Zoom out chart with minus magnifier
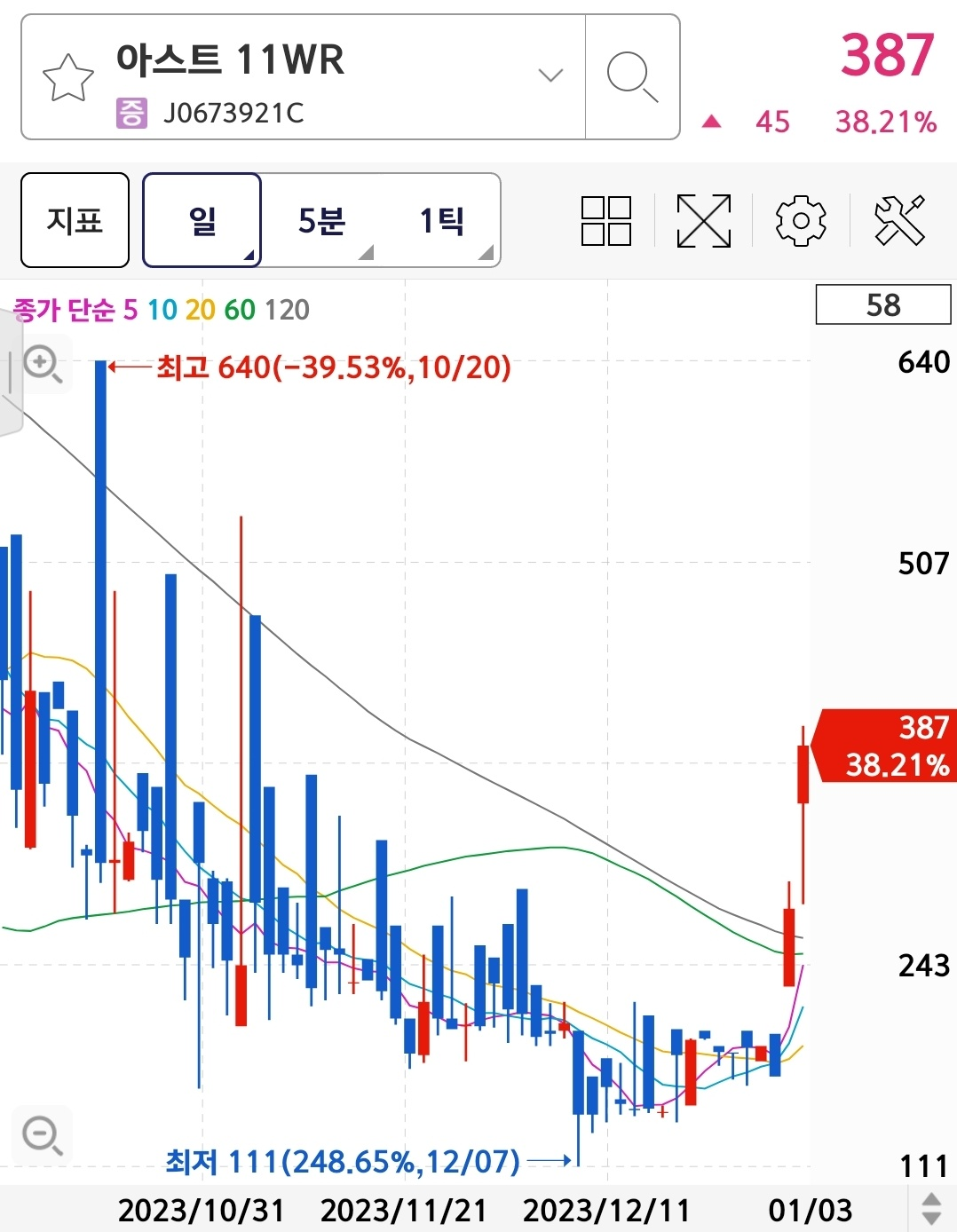957x1232 pixels. (42, 1135)
